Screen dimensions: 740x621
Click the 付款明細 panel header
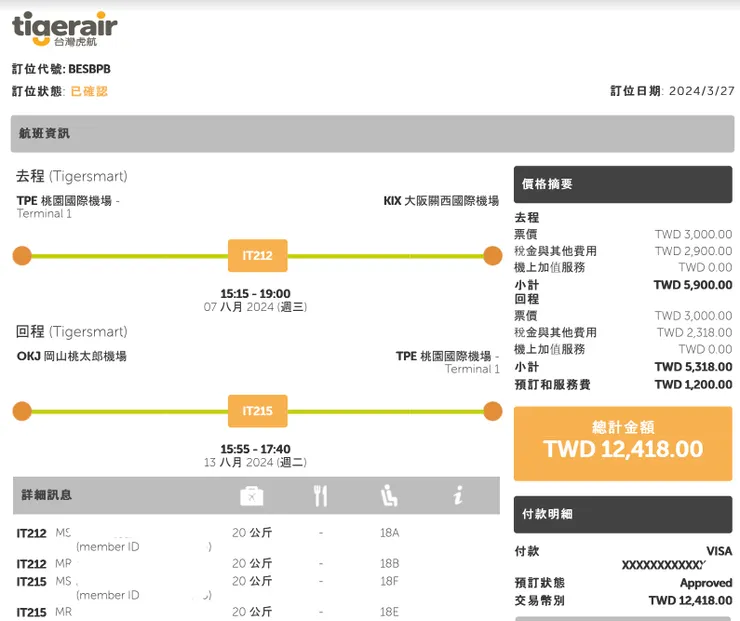(x=623, y=514)
